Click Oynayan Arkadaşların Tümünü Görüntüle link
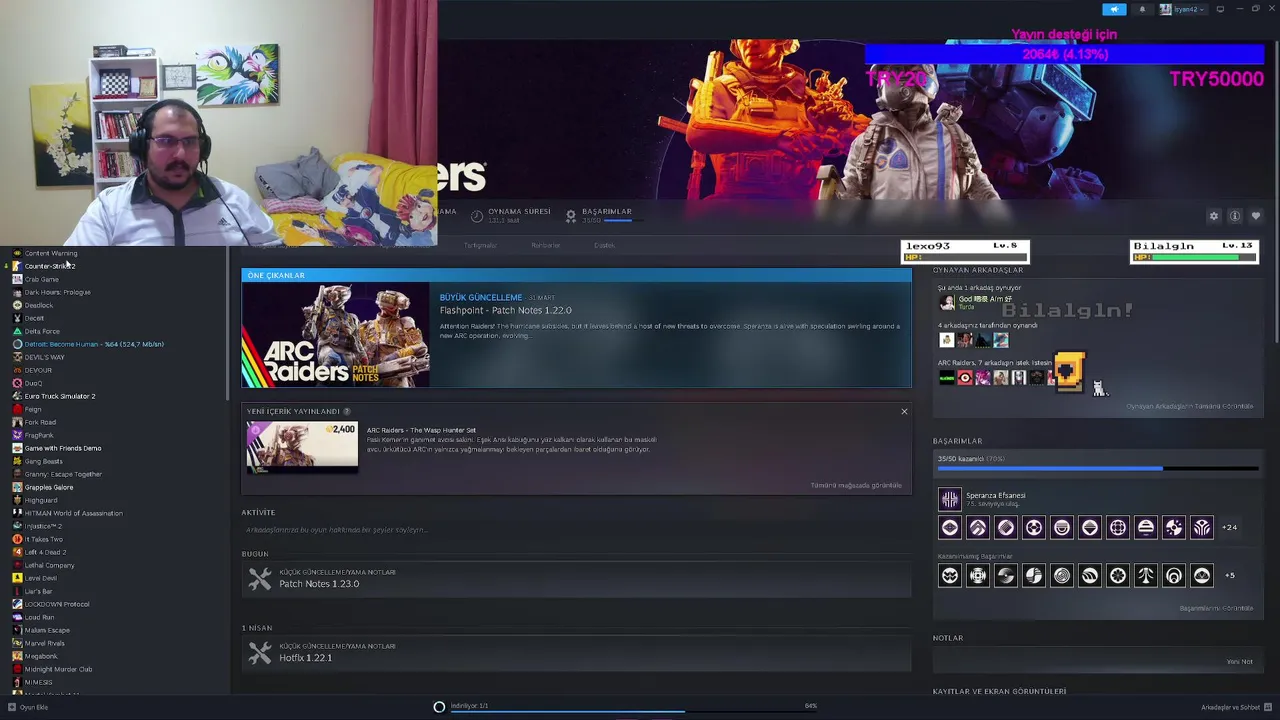1280x720 pixels. click(1190, 406)
